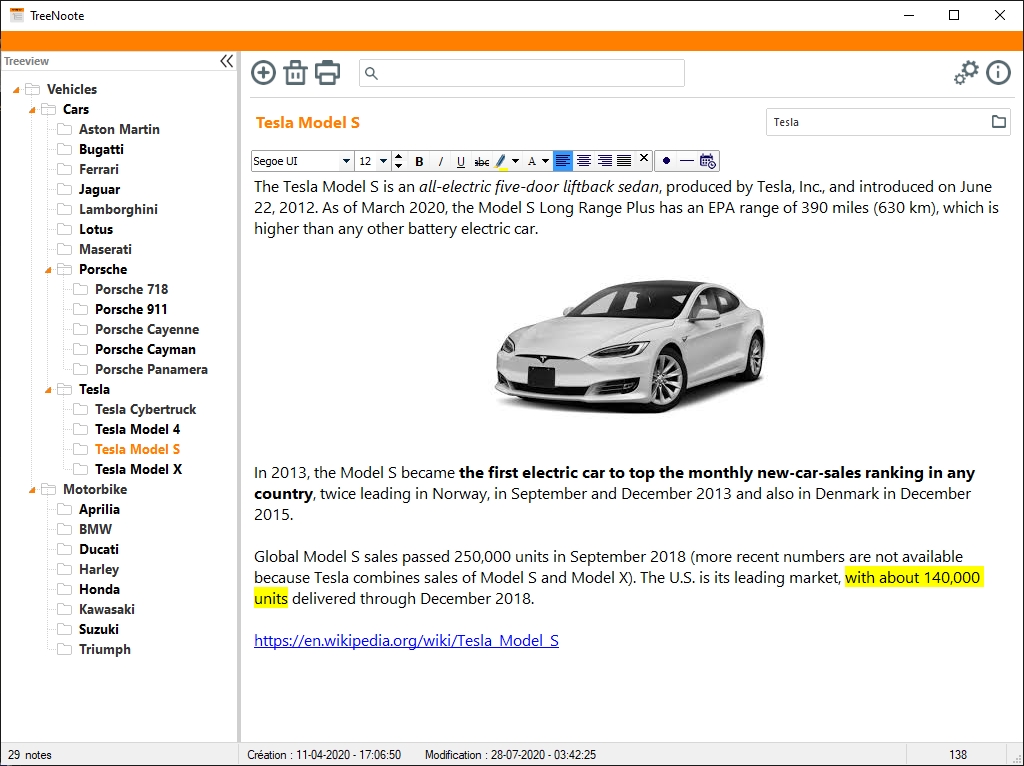The height and width of the screenshot is (766, 1024).
Task: Center align text
Action: (584, 161)
